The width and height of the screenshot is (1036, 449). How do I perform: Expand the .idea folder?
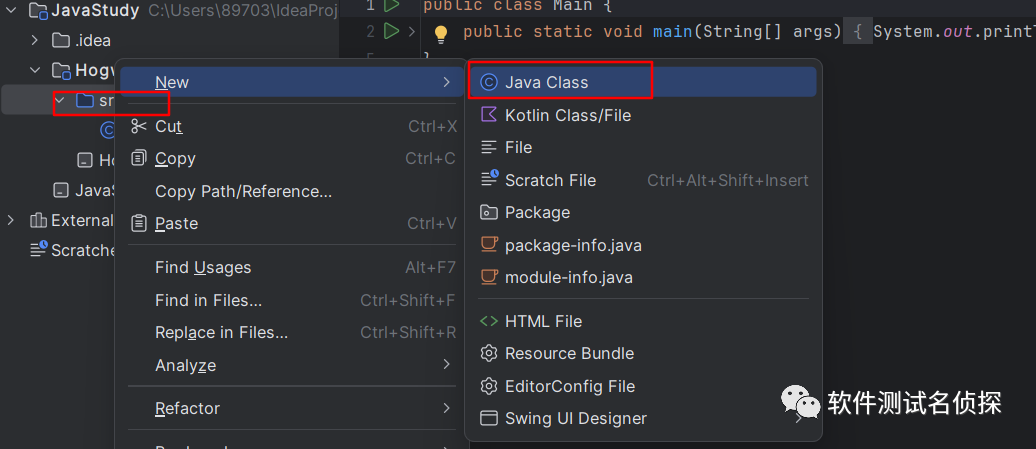(x=34, y=41)
